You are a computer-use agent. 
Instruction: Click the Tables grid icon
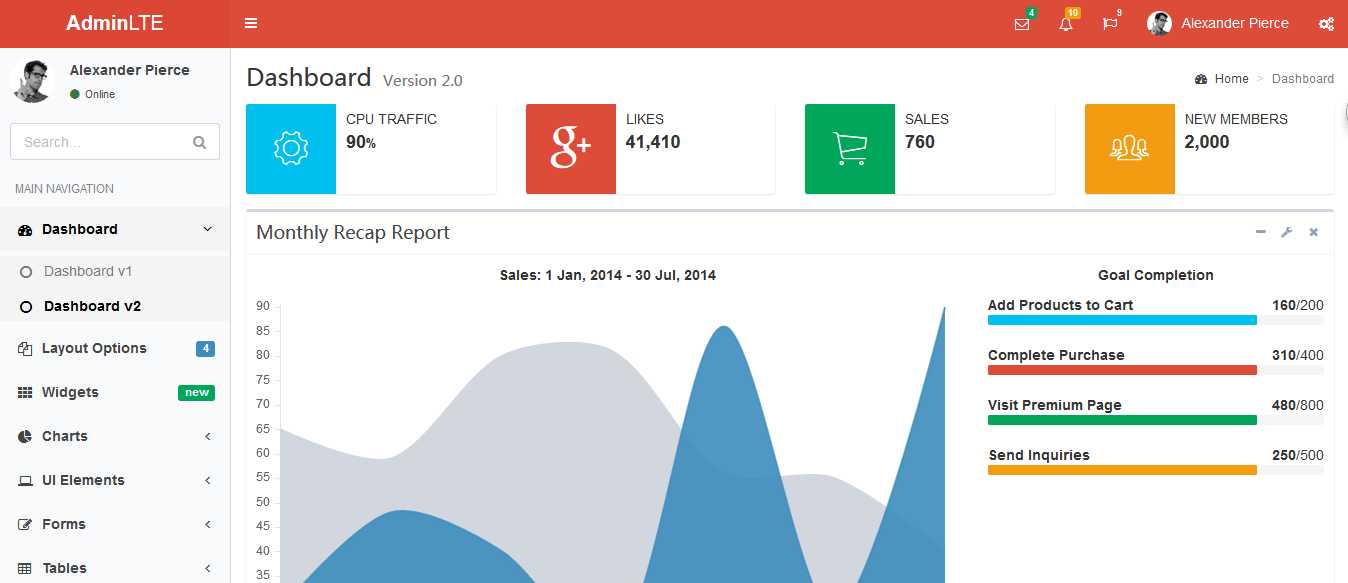tap(25, 568)
